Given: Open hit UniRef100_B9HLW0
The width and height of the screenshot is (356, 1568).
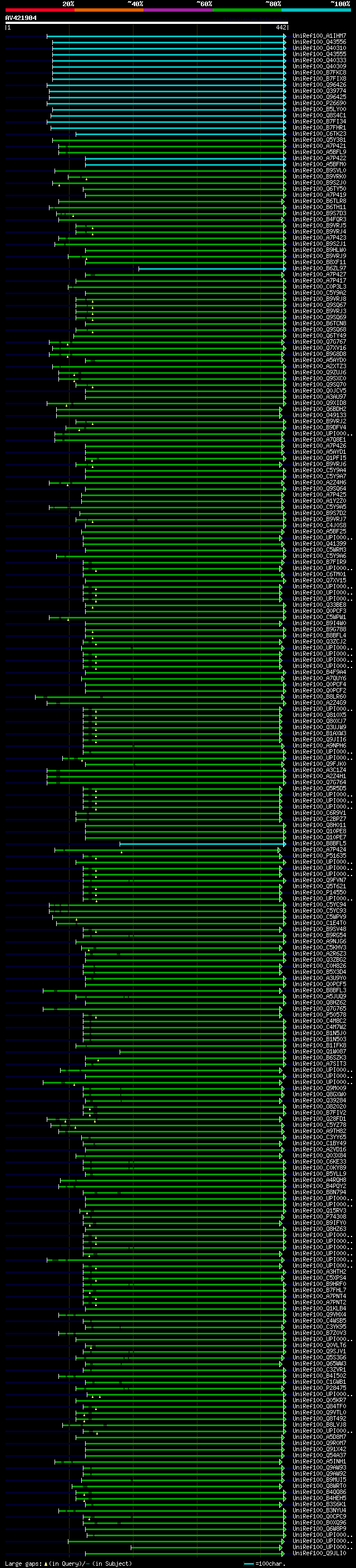Looking at the screenshot, I should [319, 250].
